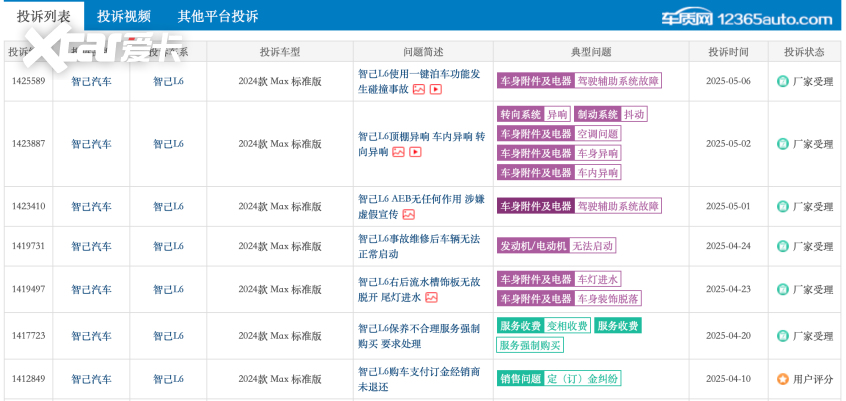Screen dimensions: 846x401
Task: Open image icon in complaint 1425589 row
Action: click(419, 90)
